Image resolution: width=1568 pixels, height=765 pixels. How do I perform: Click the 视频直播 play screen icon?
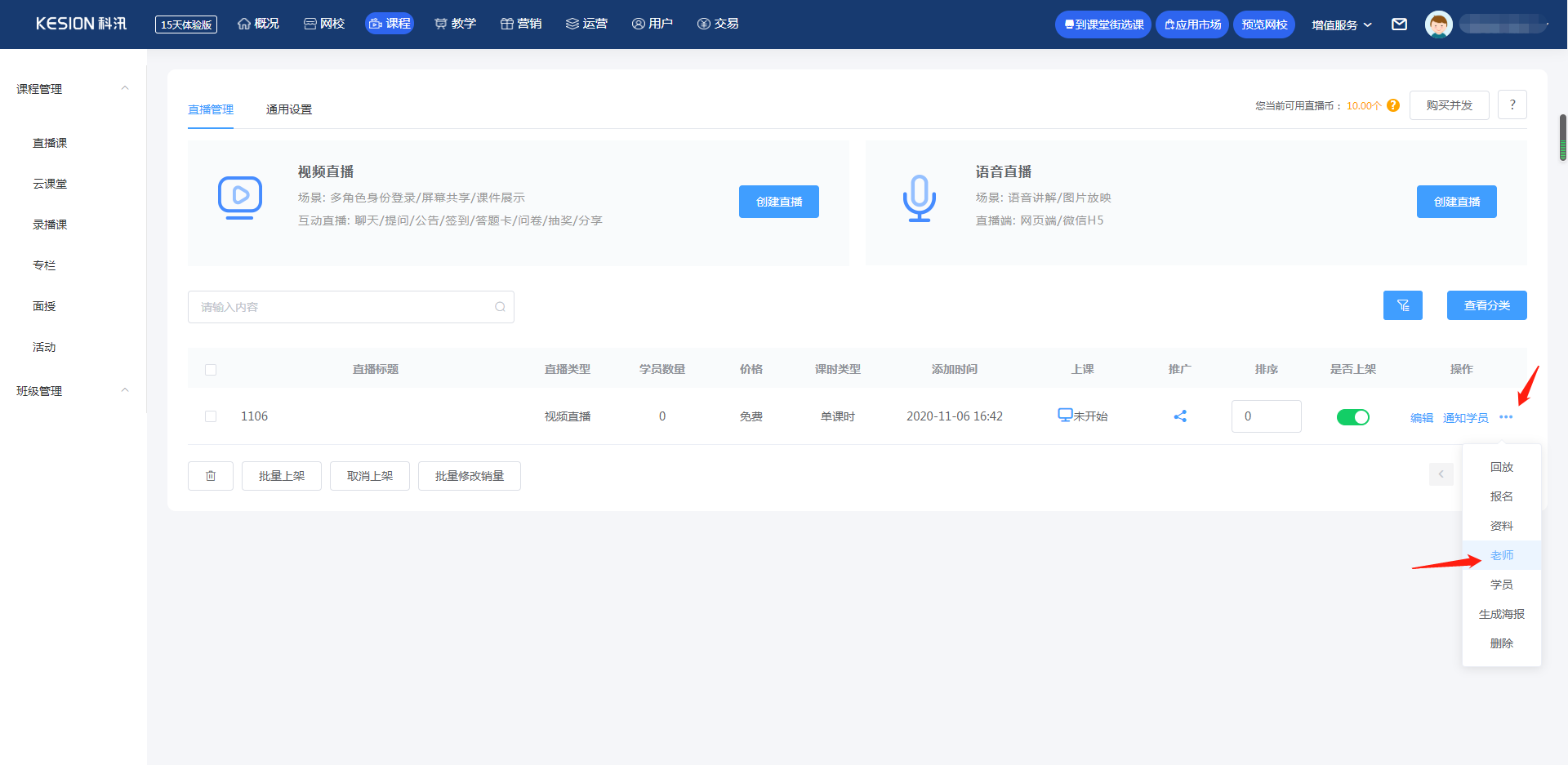click(x=240, y=198)
